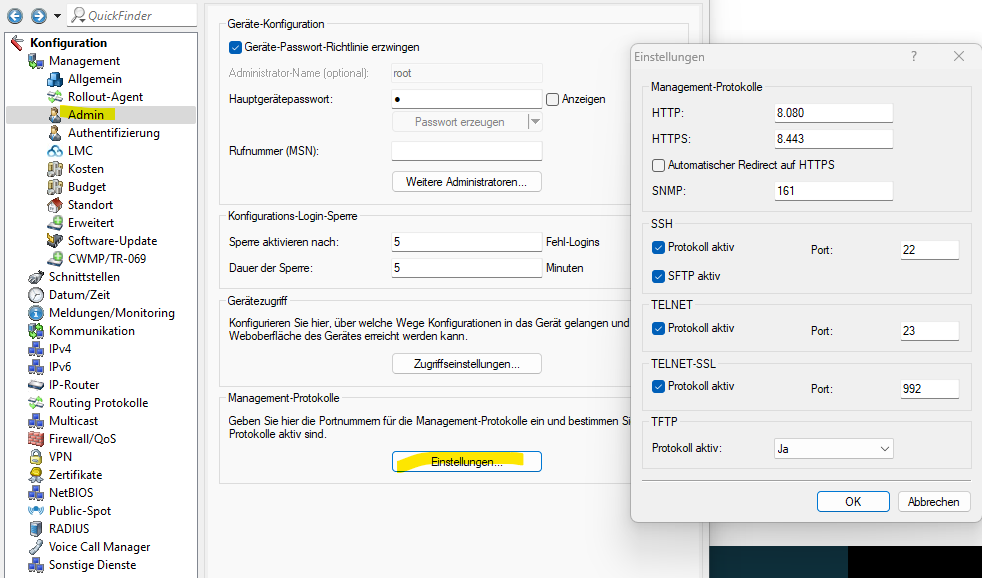Viewport: 982px width, 578px height.
Task: Click the Public-Spot icon
Action: (36, 511)
